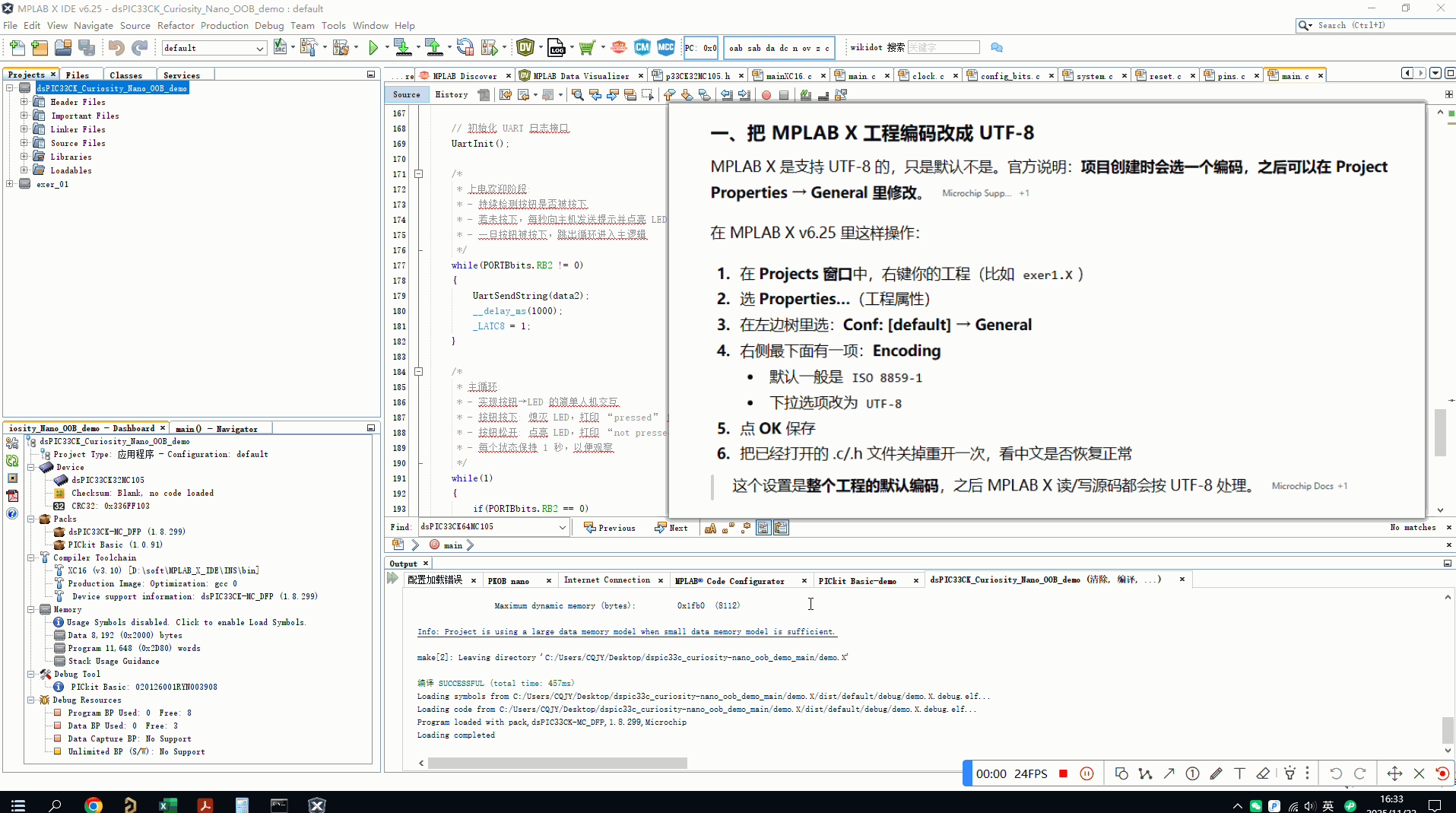Click the CM toolbar icon
1456x813 pixels.
(642, 48)
